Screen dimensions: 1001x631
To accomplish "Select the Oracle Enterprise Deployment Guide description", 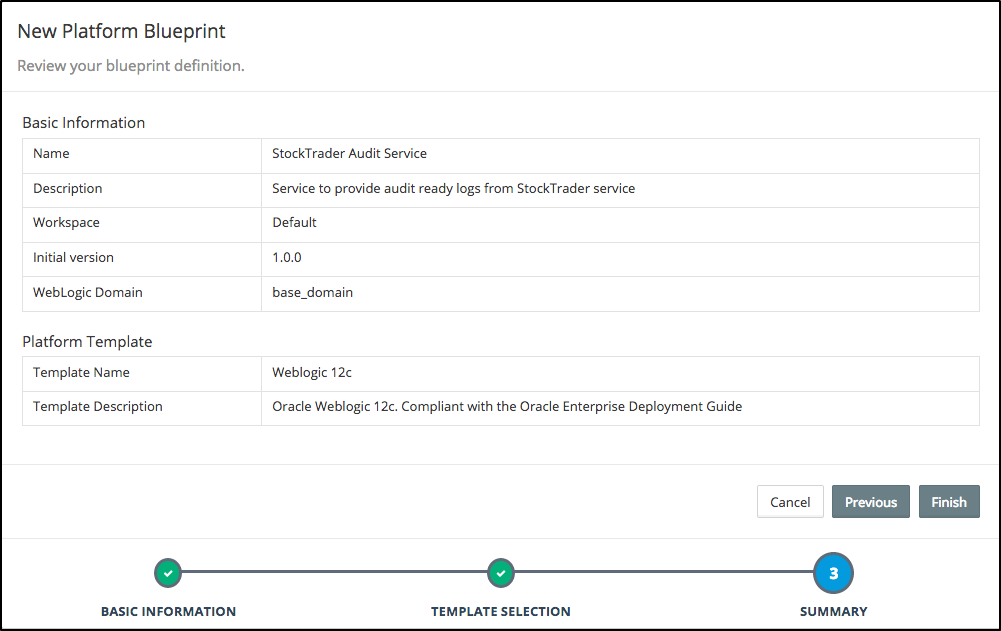I will 507,407.
